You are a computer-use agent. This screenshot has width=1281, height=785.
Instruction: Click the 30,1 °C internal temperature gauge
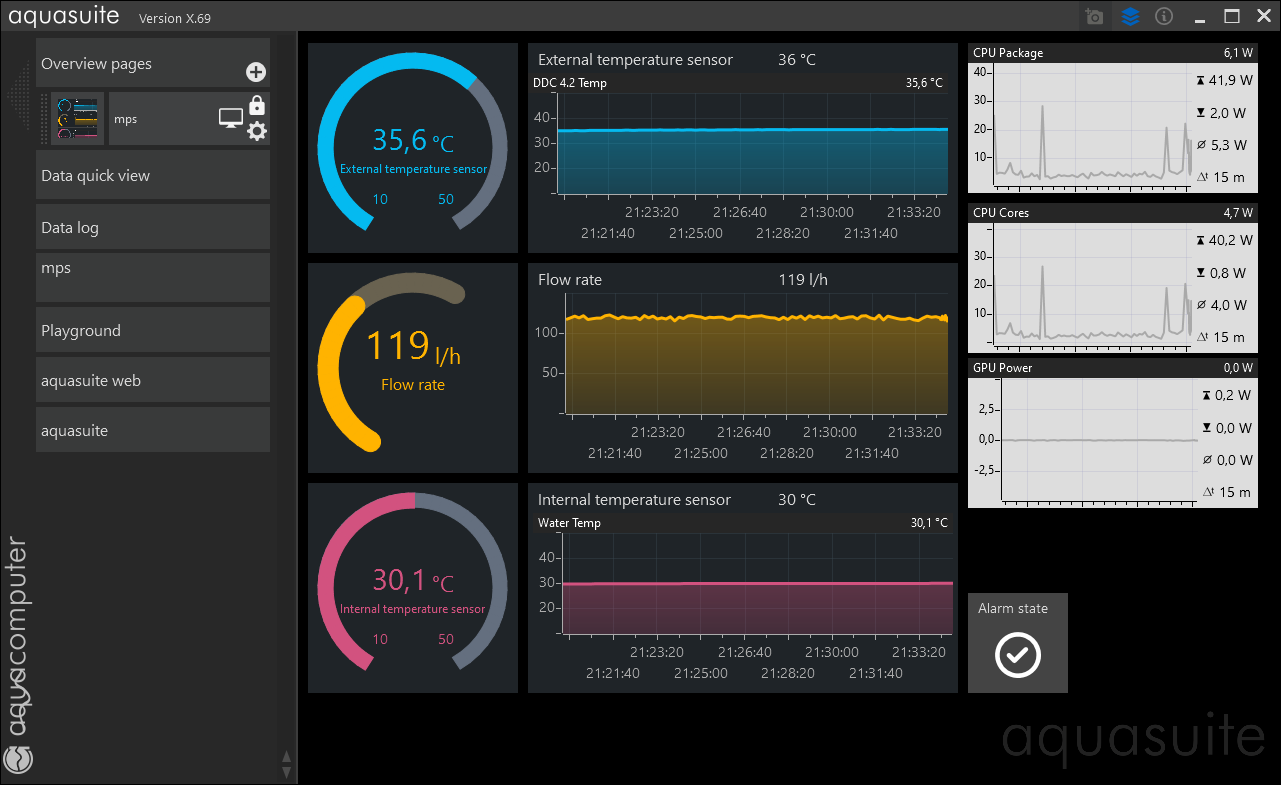pos(413,588)
